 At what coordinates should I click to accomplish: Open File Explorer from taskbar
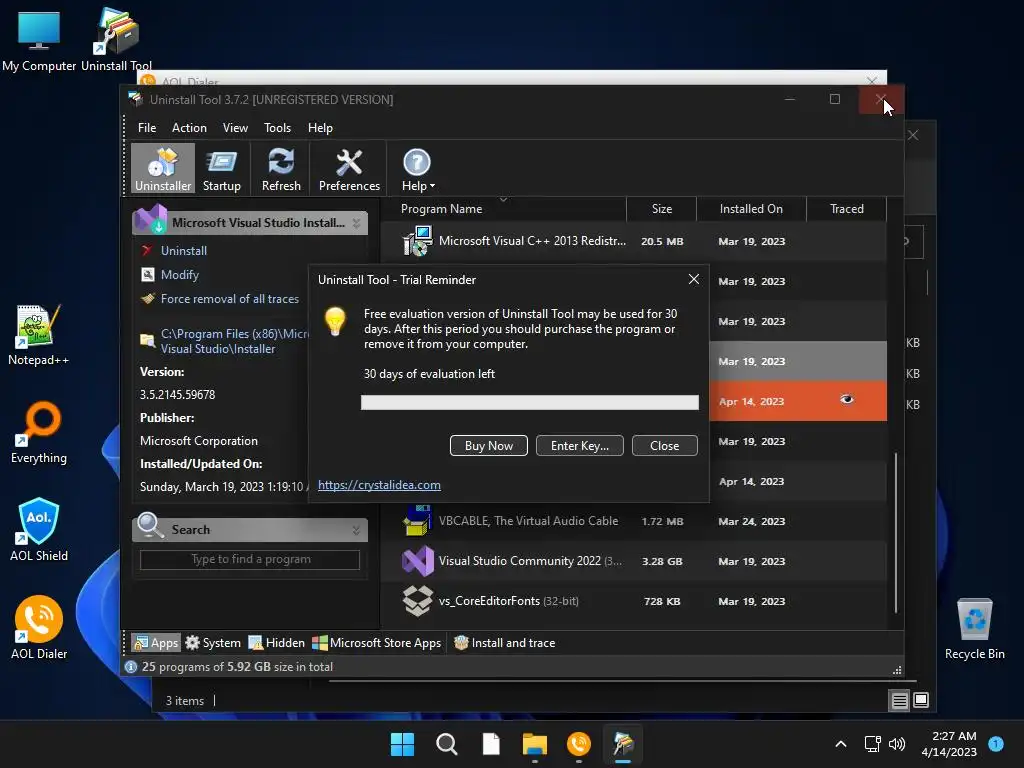click(535, 744)
